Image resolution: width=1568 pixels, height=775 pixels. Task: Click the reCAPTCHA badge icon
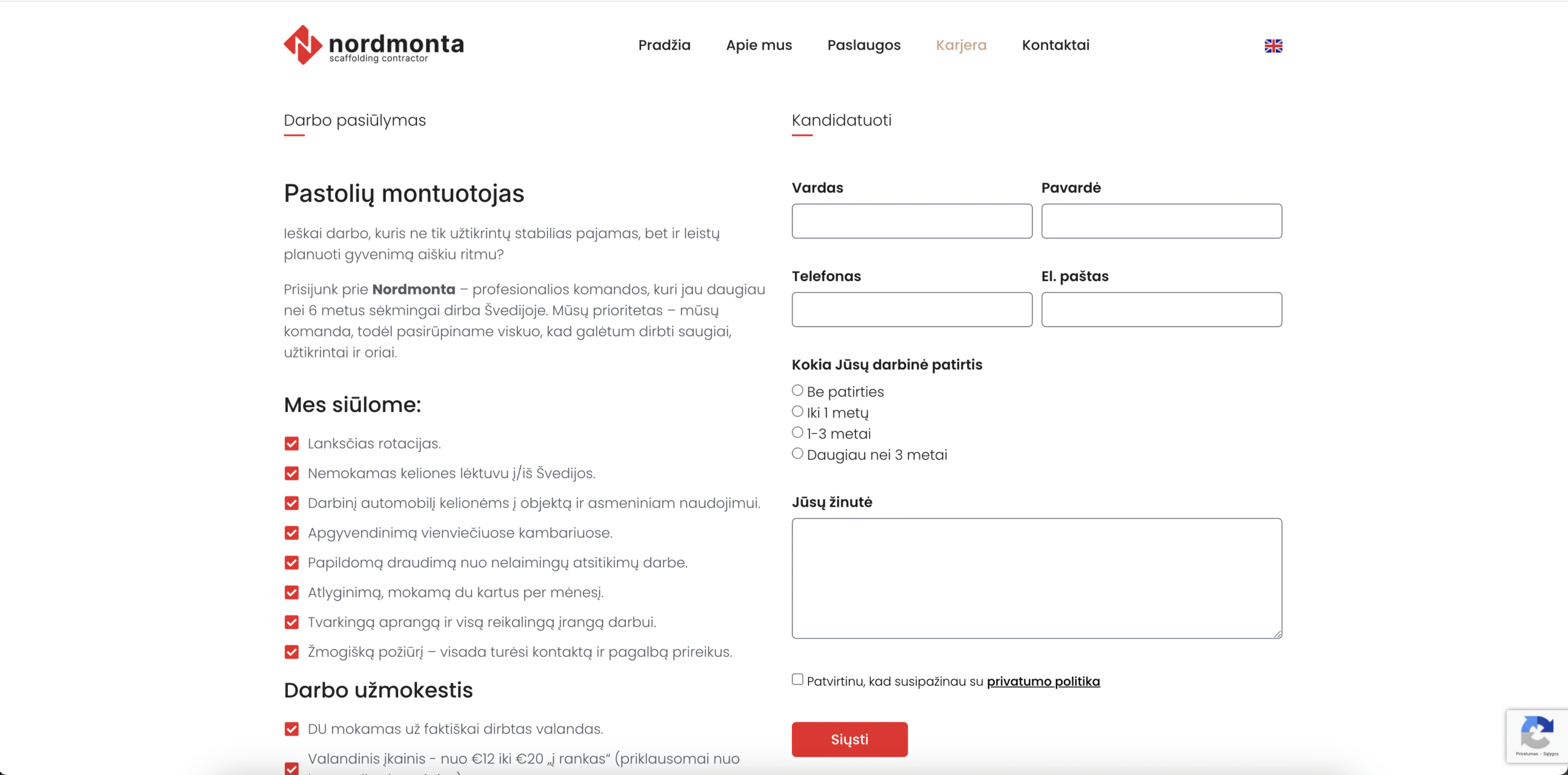tap(1536, 735)
